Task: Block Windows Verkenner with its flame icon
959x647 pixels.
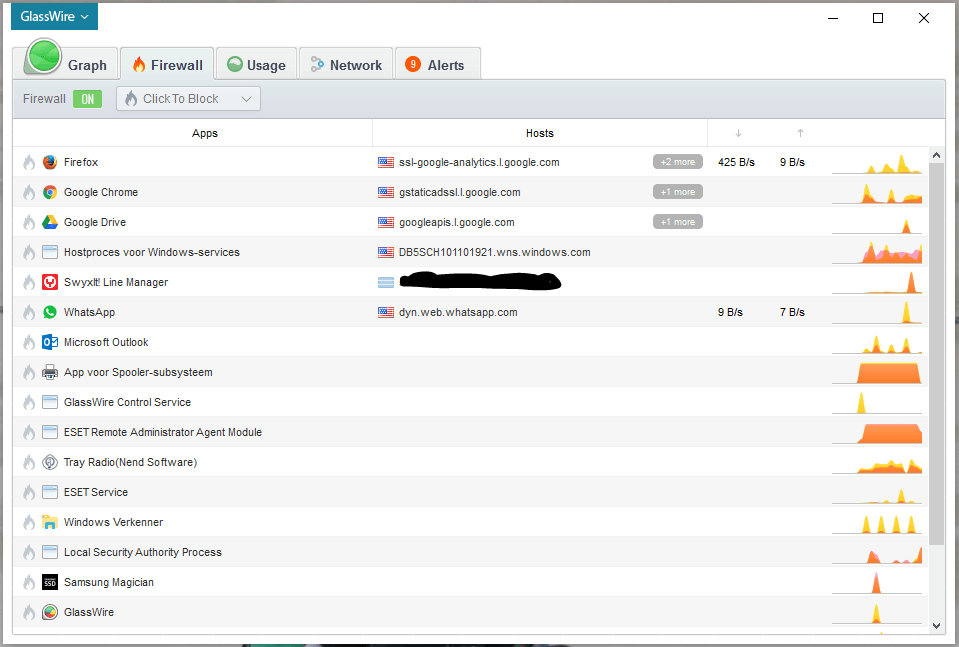Action: [x=29, y=522]
